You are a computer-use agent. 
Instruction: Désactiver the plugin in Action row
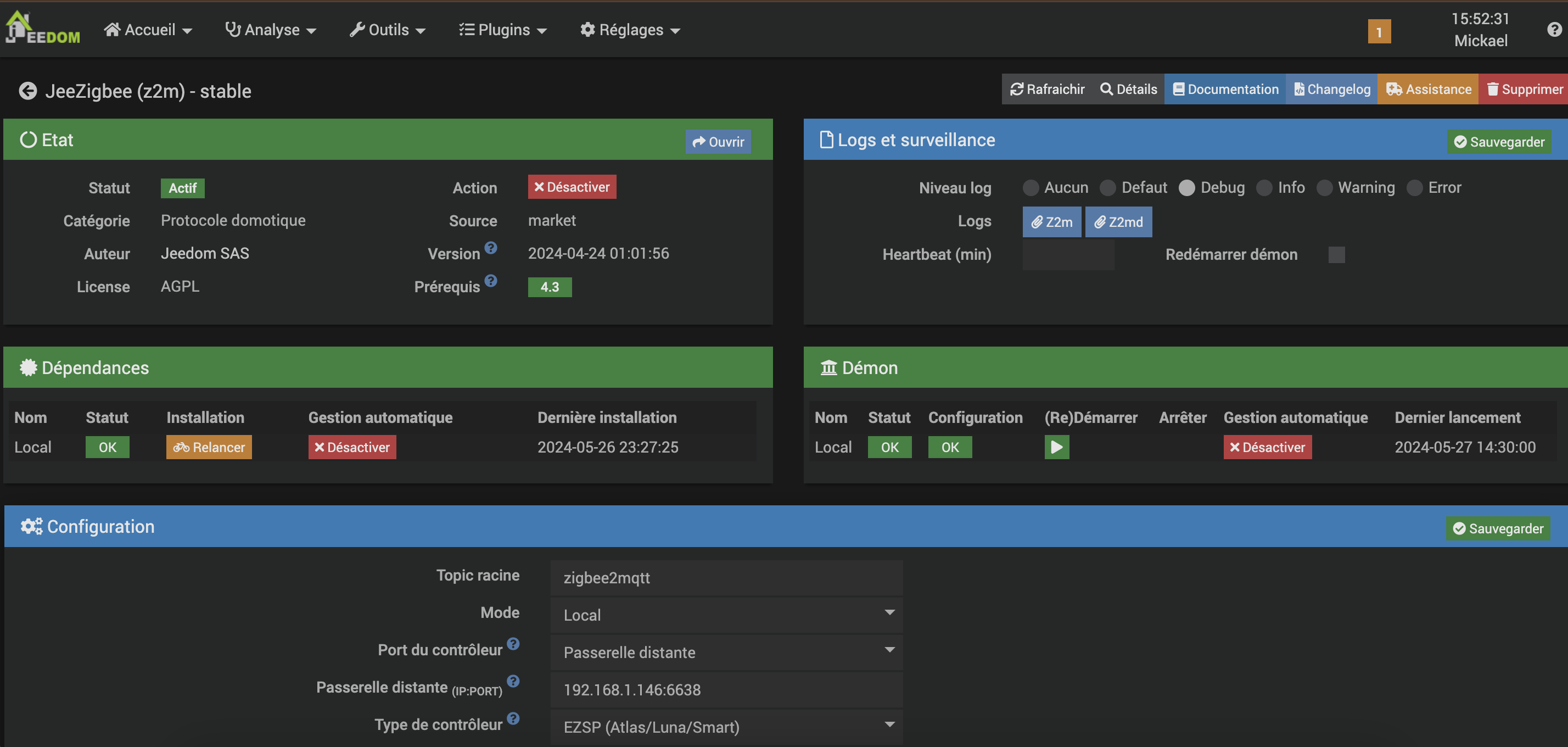coord(572,187)
